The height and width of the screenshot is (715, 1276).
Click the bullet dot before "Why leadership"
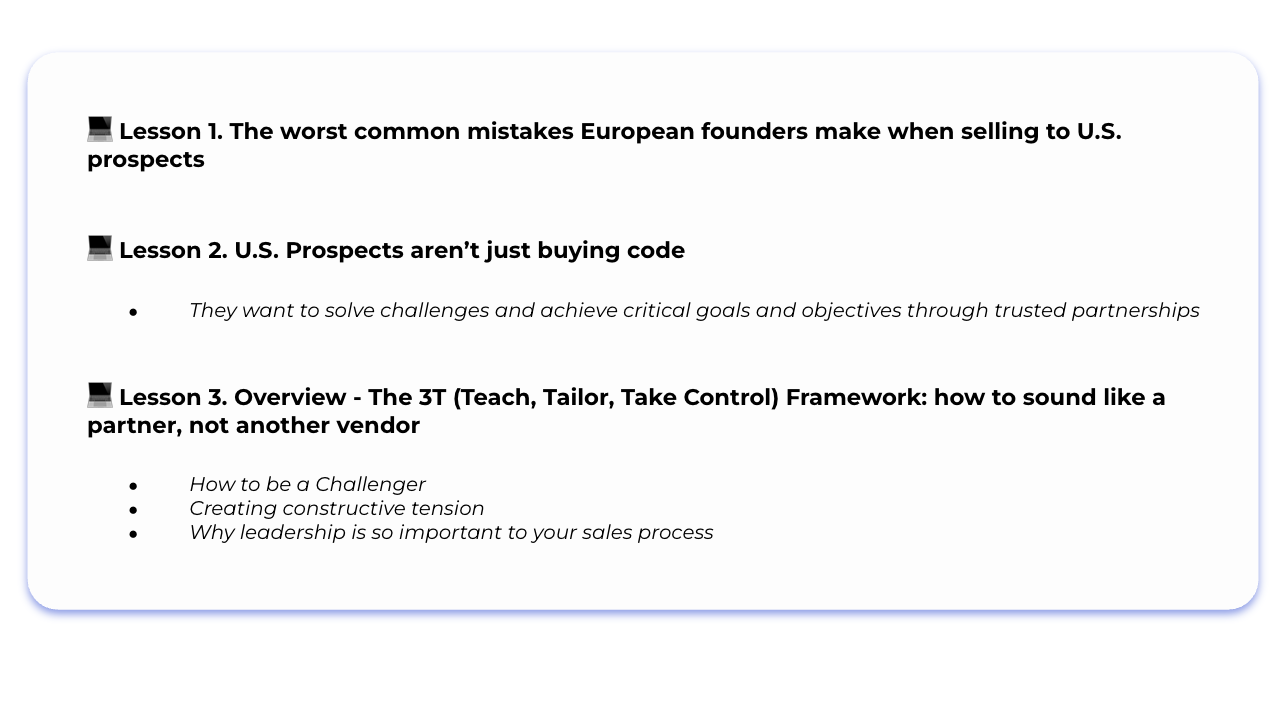point(133,535)
